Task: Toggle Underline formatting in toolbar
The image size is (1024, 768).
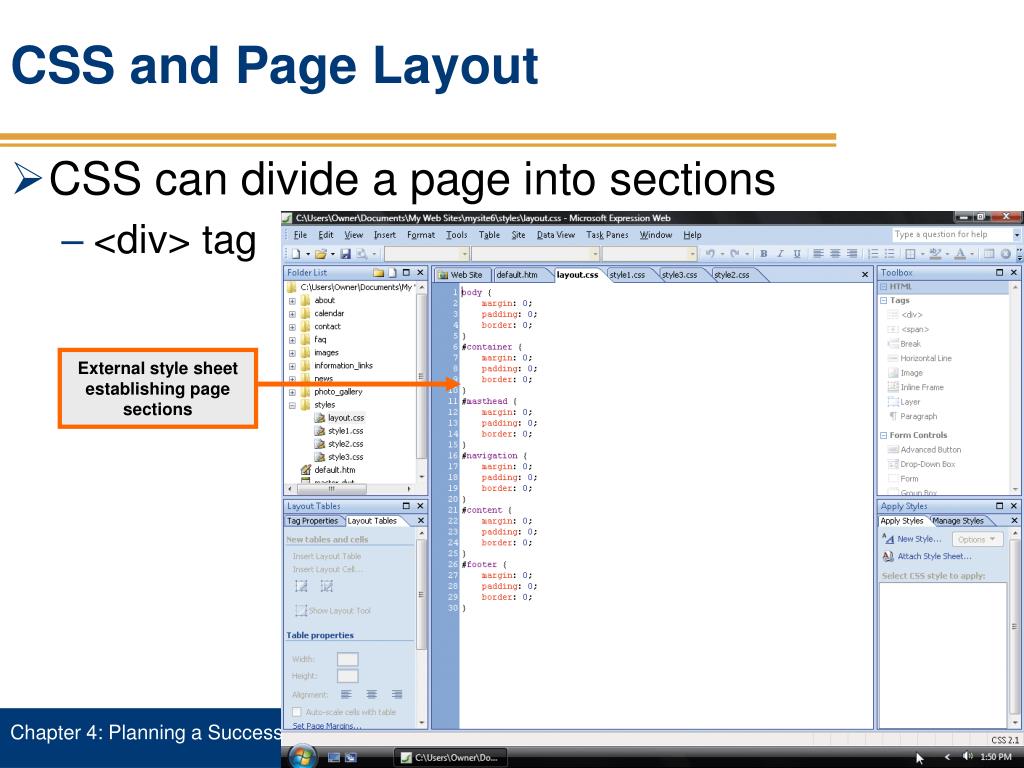Action: [x=797, y=253]
